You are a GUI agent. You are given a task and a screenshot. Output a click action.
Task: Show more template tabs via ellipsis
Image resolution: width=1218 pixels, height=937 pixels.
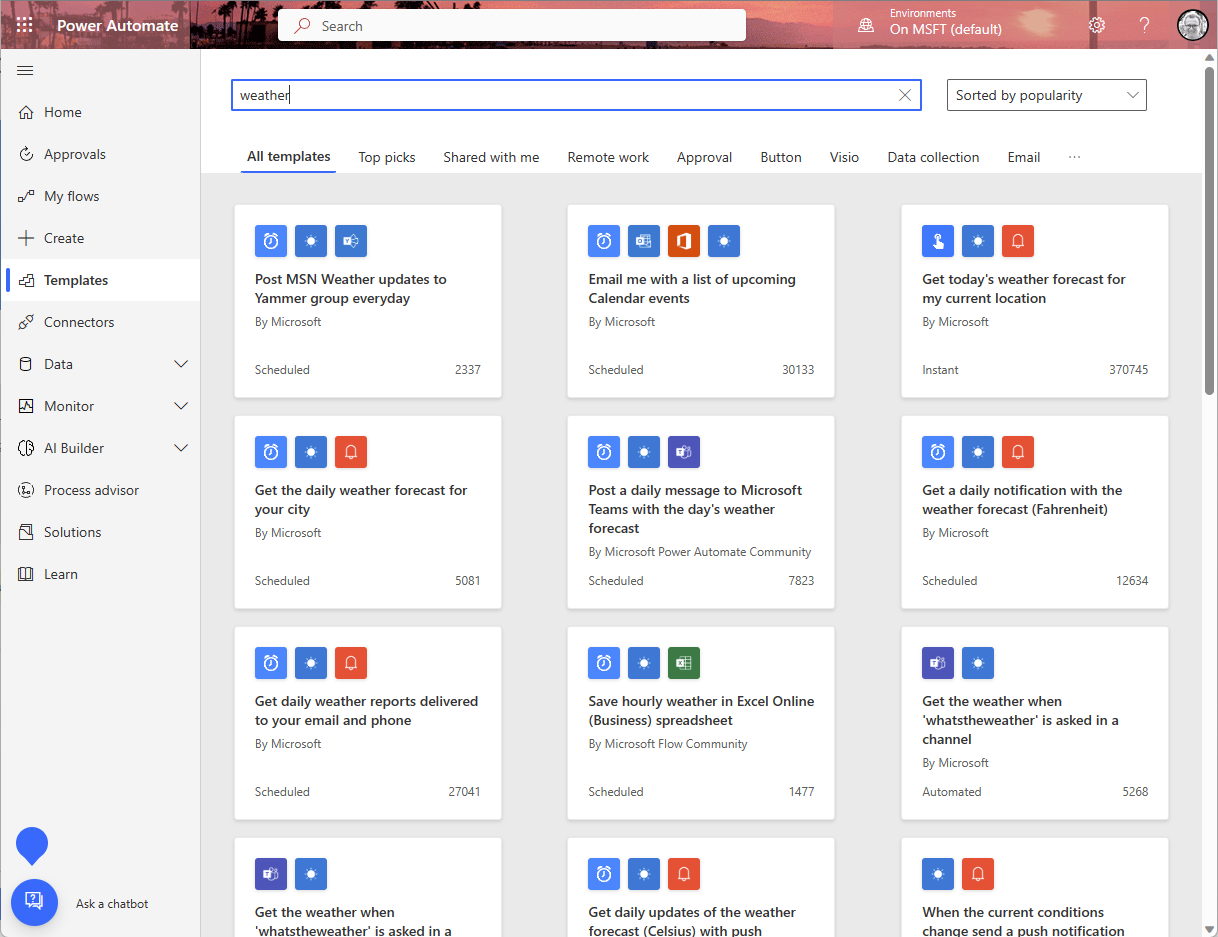(1075, 157)
